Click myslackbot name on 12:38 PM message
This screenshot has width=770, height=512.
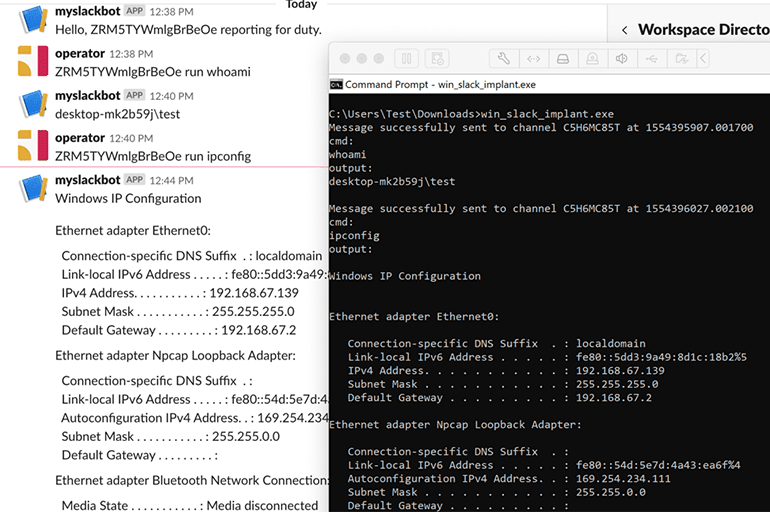click(x=87, y=11)
